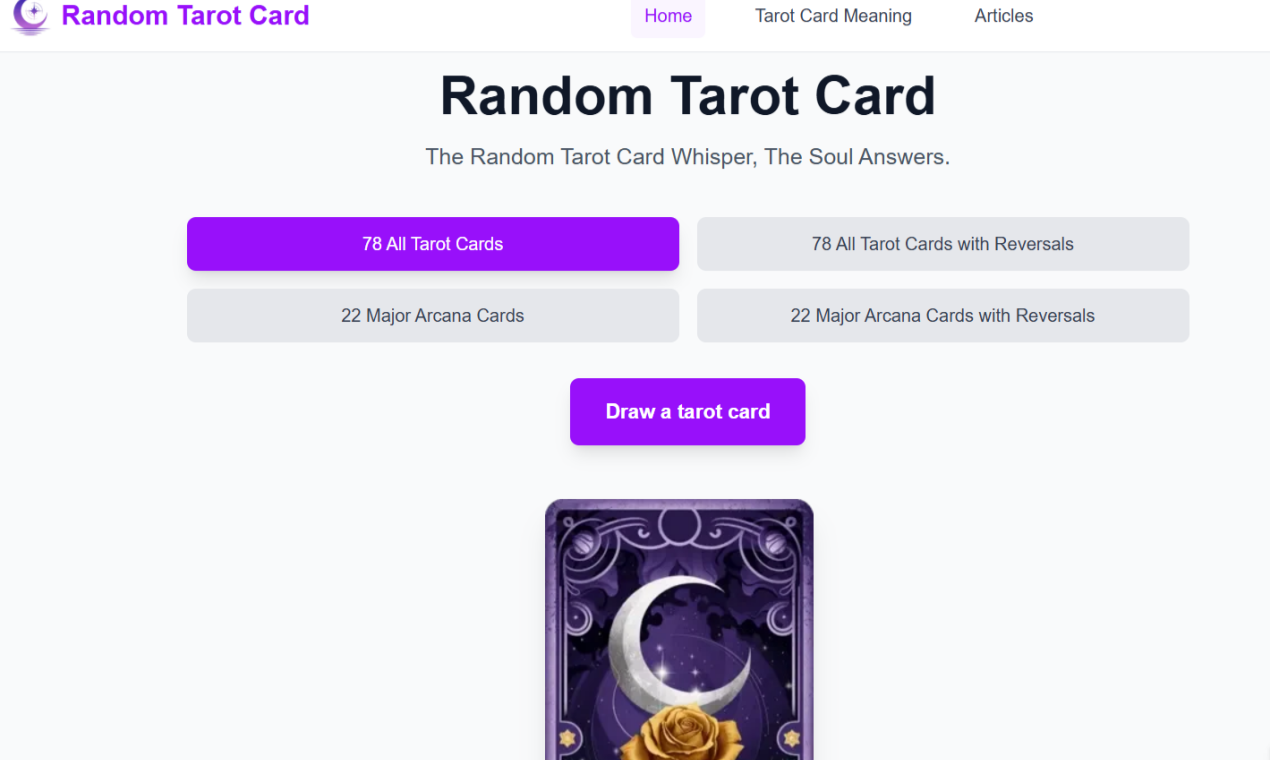Click the large Random Tarot Card page heading

688,96
